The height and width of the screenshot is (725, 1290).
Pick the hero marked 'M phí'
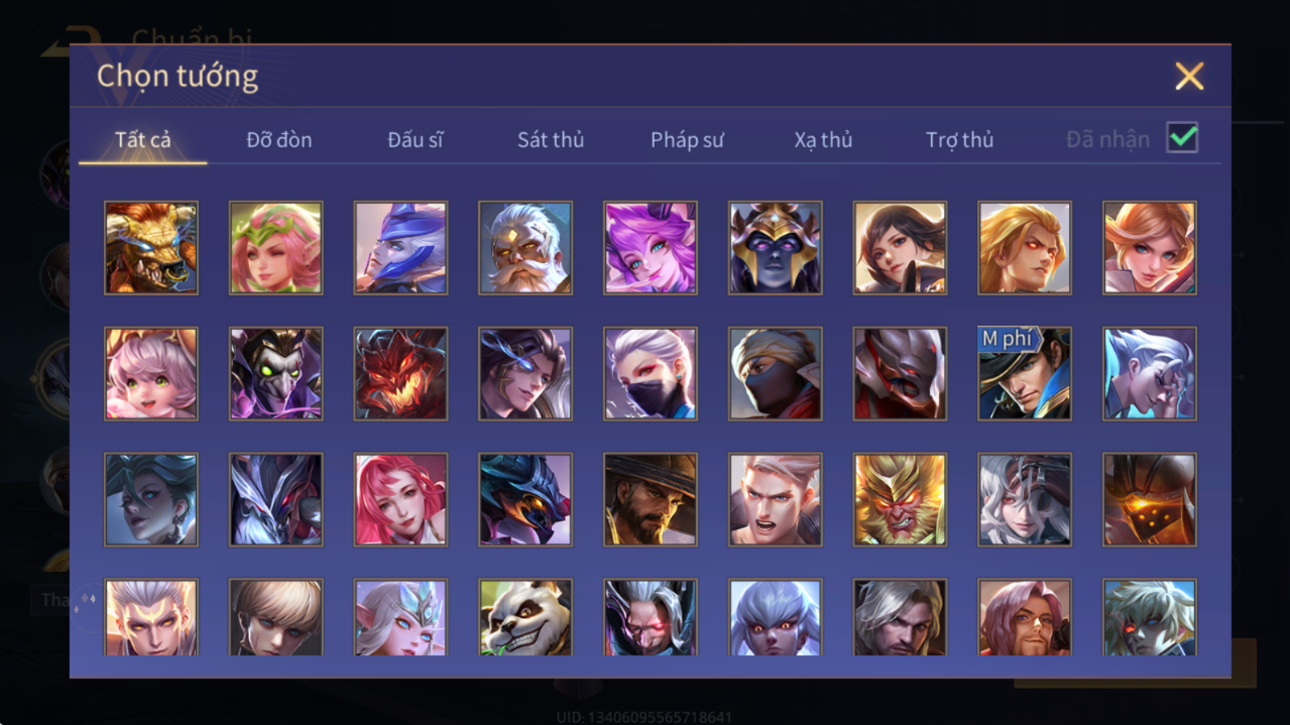1024,373
